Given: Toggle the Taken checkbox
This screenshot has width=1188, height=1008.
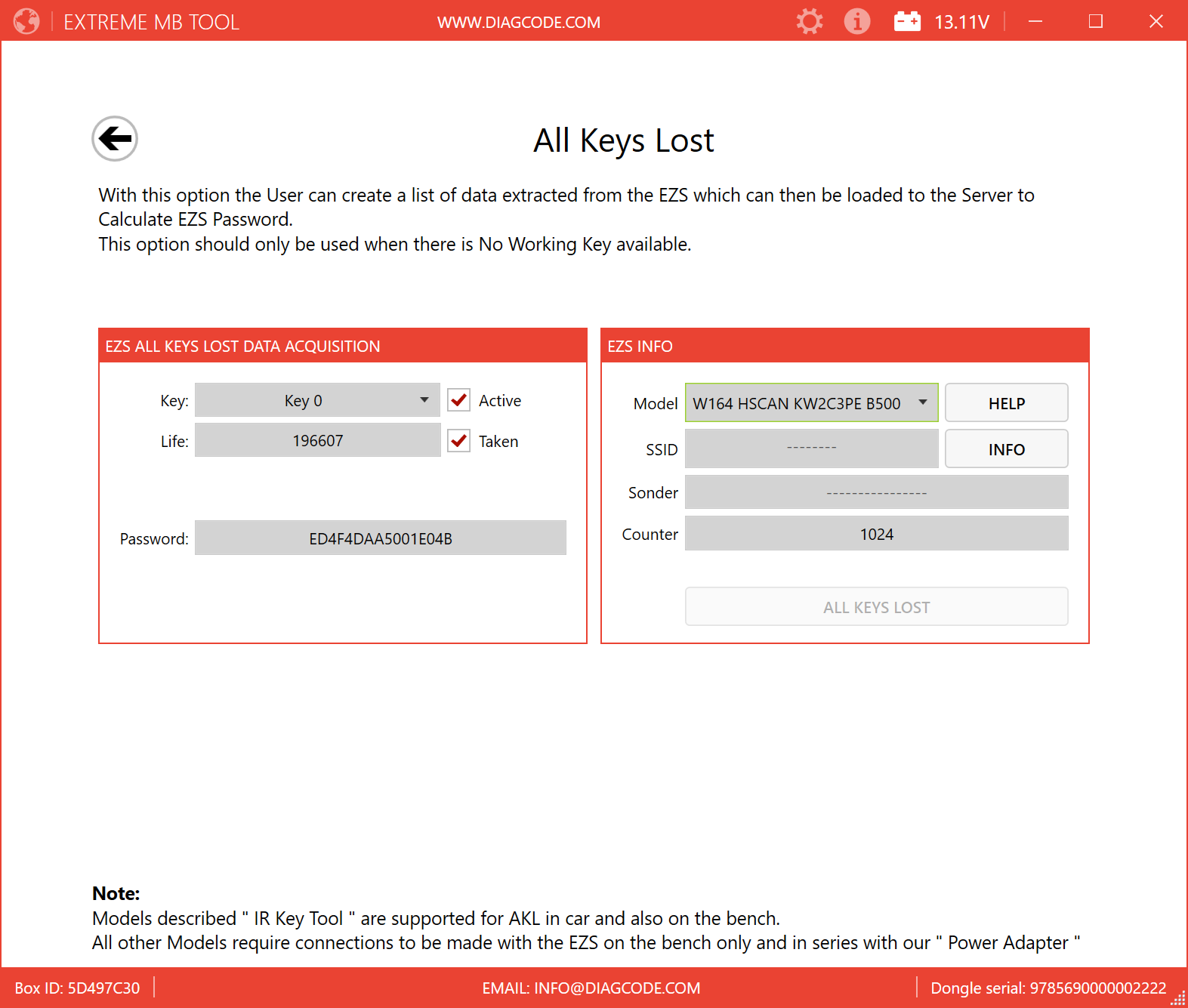Looking at the screenshot, I should 459,441.
